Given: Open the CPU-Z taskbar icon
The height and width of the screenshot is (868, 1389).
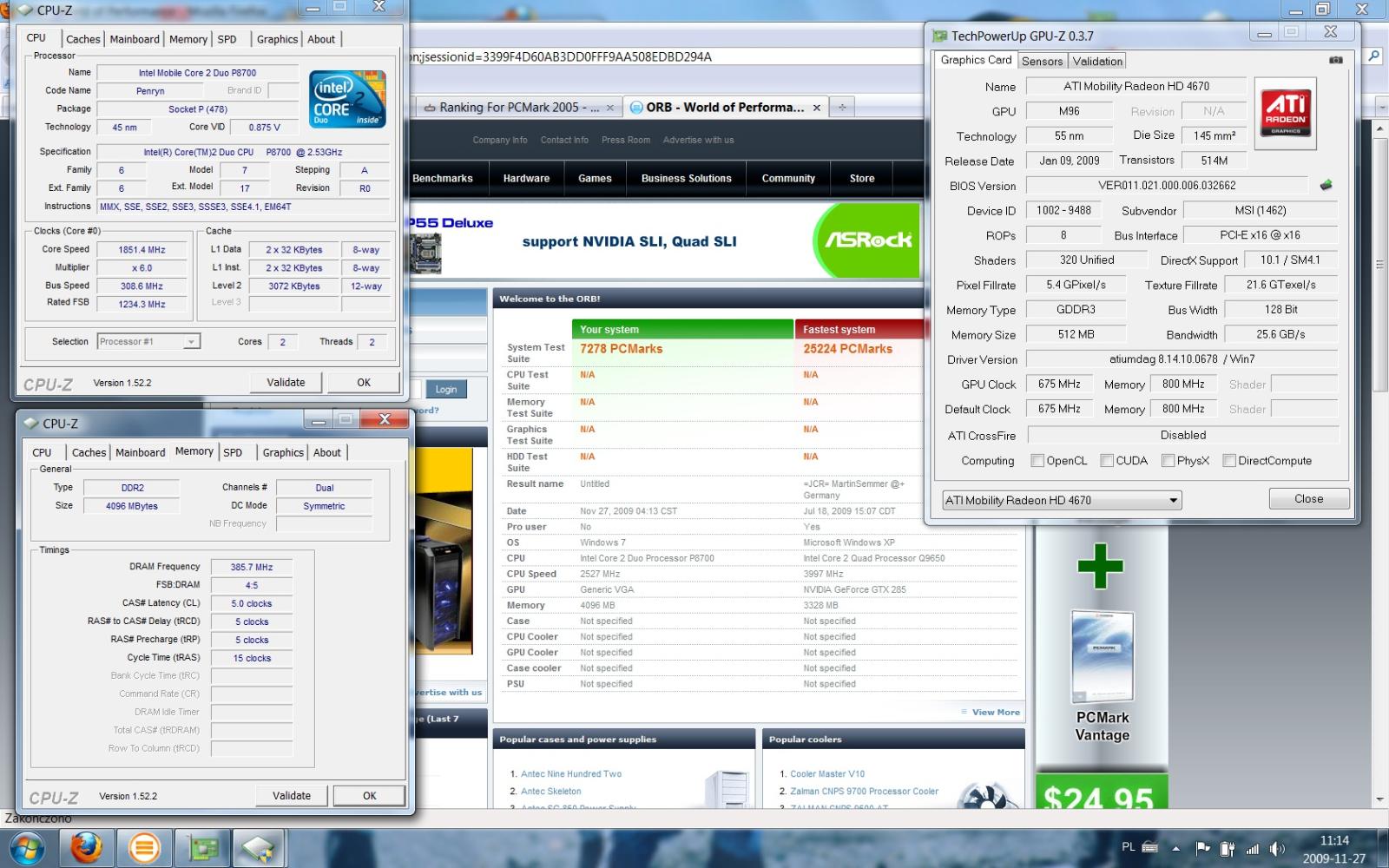Looking at the screenshot, I should click(x=258, y=848).
